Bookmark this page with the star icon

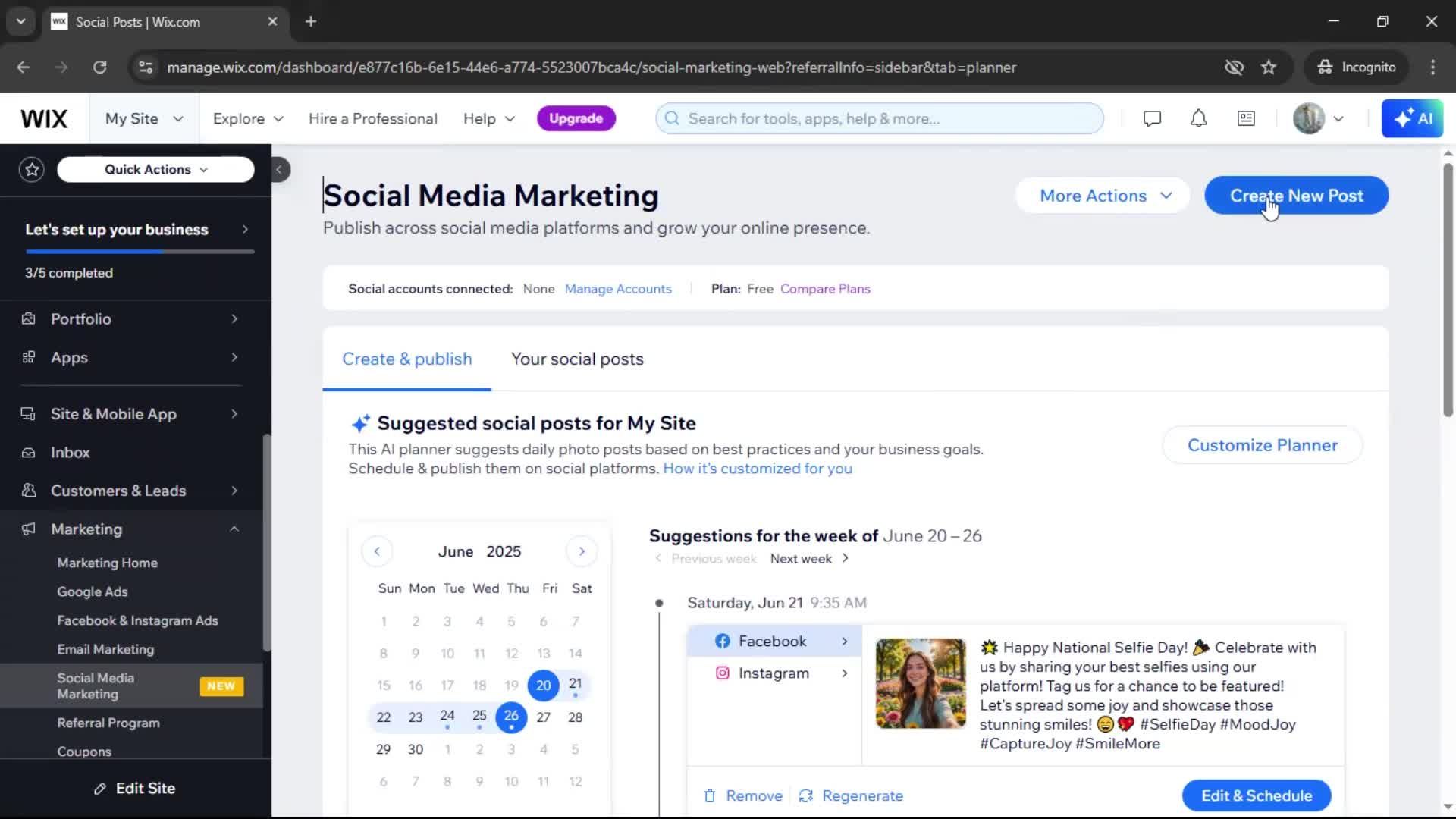[x=1269, y=67]
